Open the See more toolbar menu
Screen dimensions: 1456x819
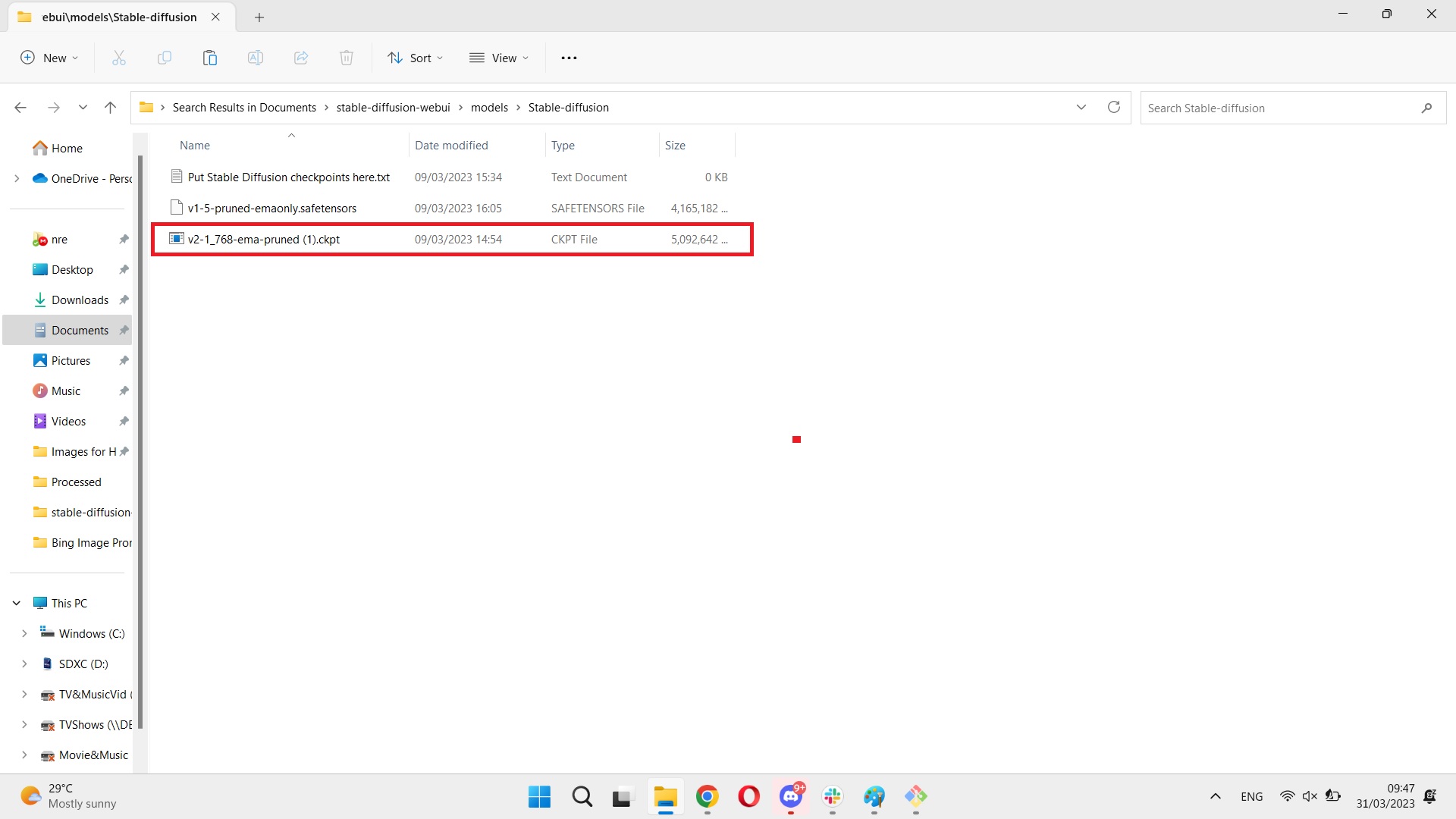click(569, 57)
